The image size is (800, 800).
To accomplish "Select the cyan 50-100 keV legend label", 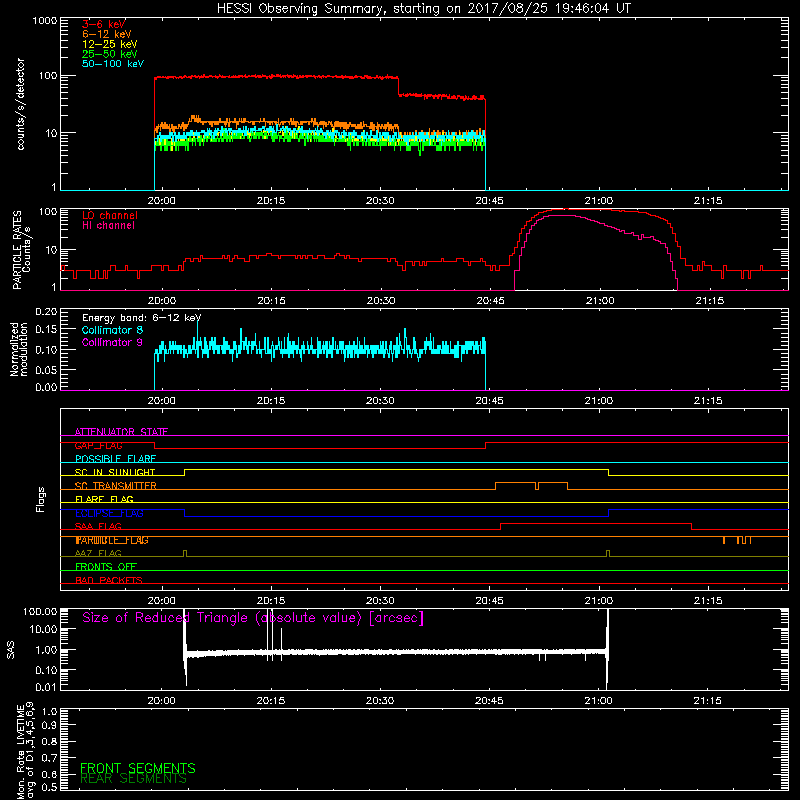I will tap(113, 63).
